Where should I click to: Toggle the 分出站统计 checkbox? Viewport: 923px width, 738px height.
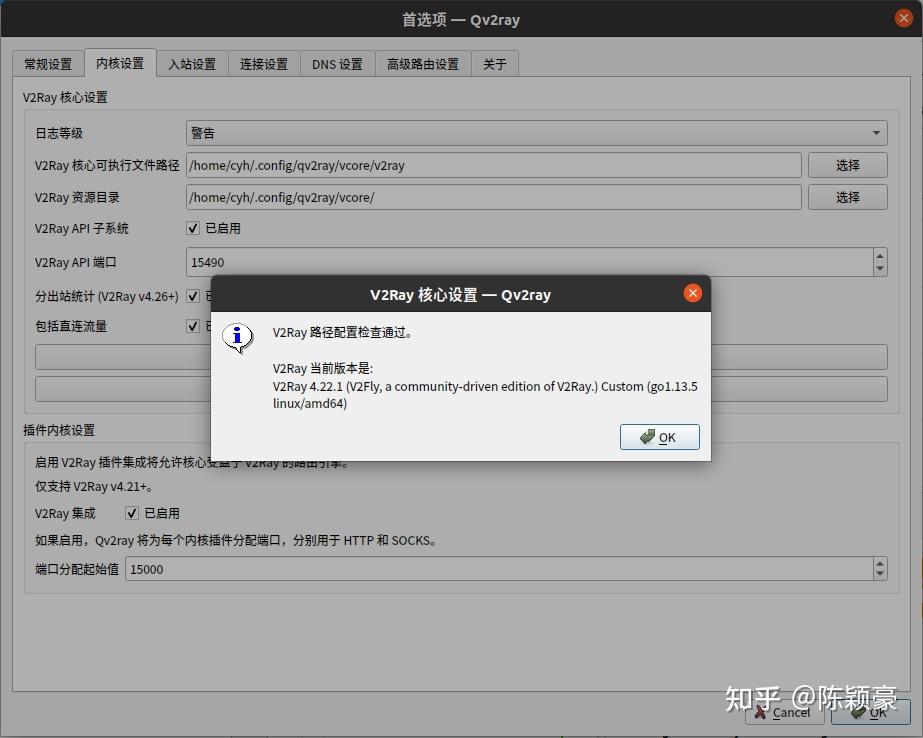pos(192,296)
